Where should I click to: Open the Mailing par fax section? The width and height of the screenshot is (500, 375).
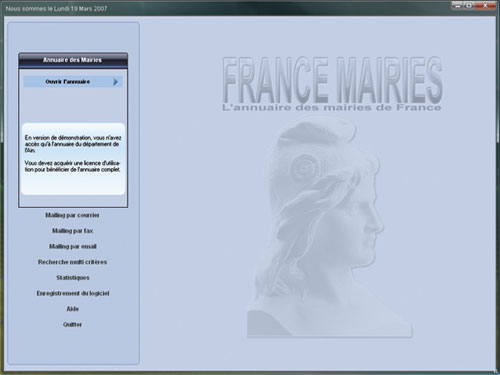[x=72, y=231]
